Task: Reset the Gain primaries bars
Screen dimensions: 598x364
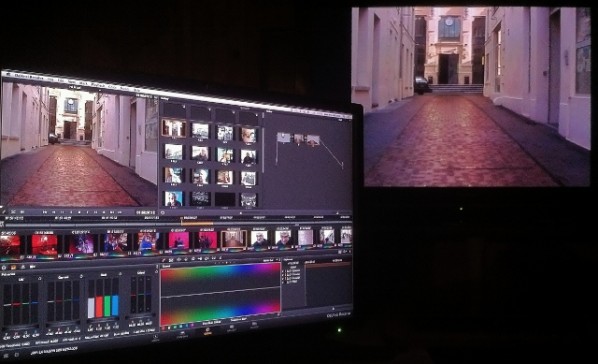Action: point(121,274)
